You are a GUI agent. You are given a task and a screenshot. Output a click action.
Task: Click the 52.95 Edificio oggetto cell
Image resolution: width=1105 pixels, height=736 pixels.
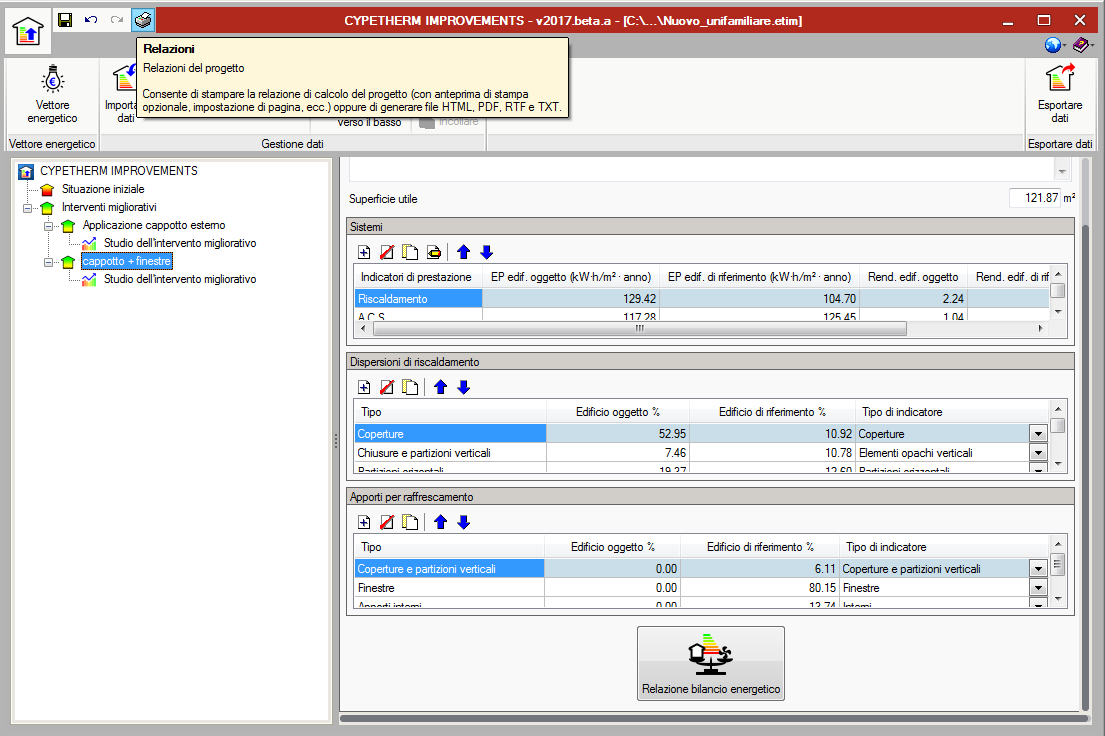tap(617, 434)
